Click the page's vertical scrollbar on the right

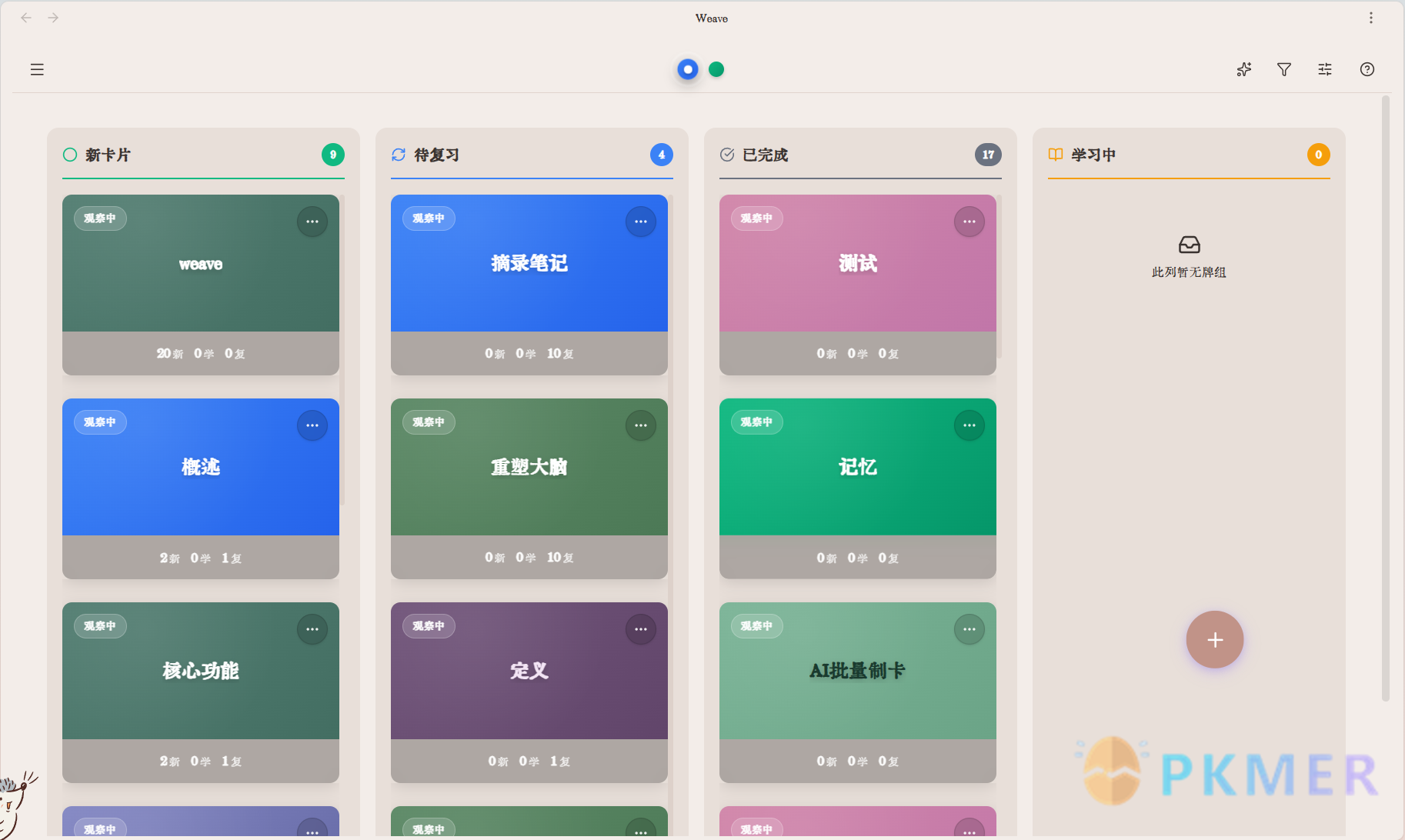click(x=1386, y=398)
